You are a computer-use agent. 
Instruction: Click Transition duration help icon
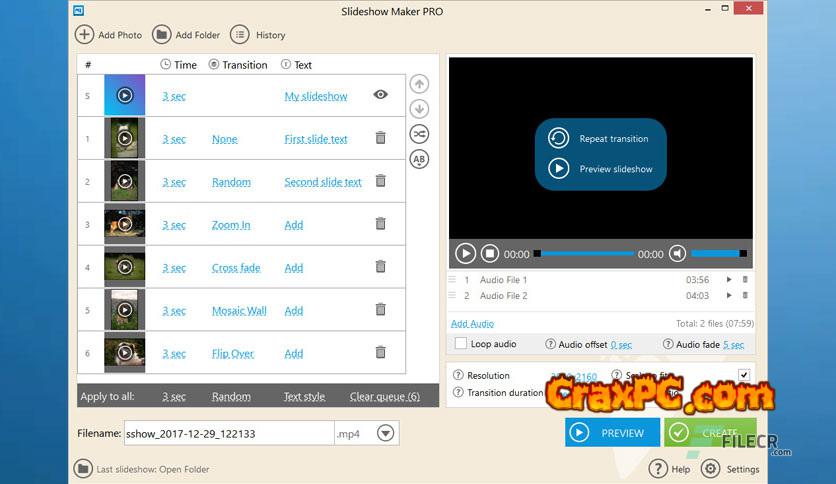pyautogui.click(x=458, y=392)
